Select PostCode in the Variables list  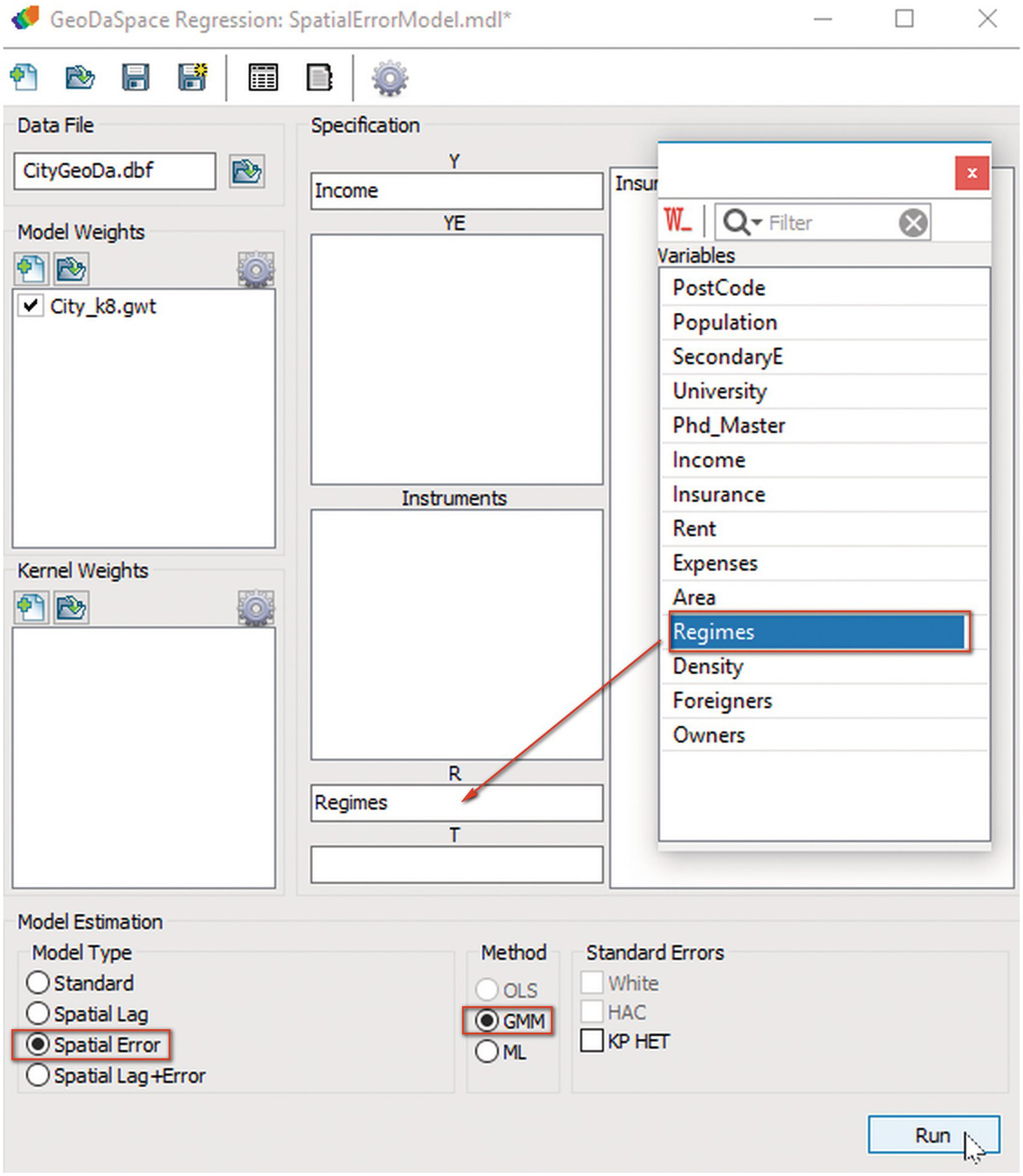[825, 288]
